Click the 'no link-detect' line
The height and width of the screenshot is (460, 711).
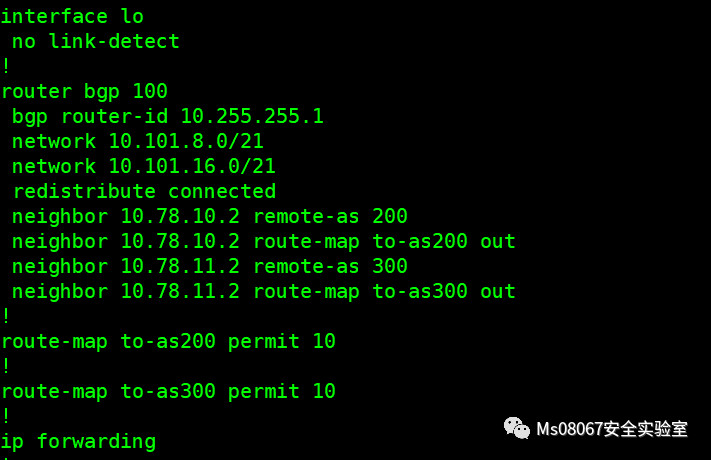(x=95, y=41)
